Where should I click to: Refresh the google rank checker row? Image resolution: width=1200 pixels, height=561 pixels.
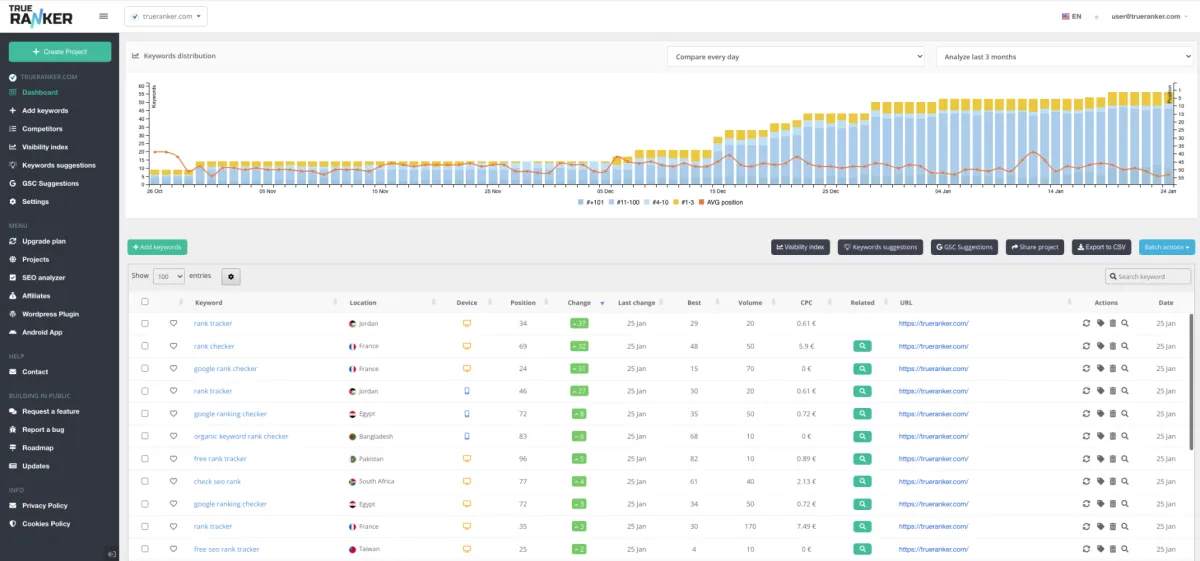point(1086,369)
